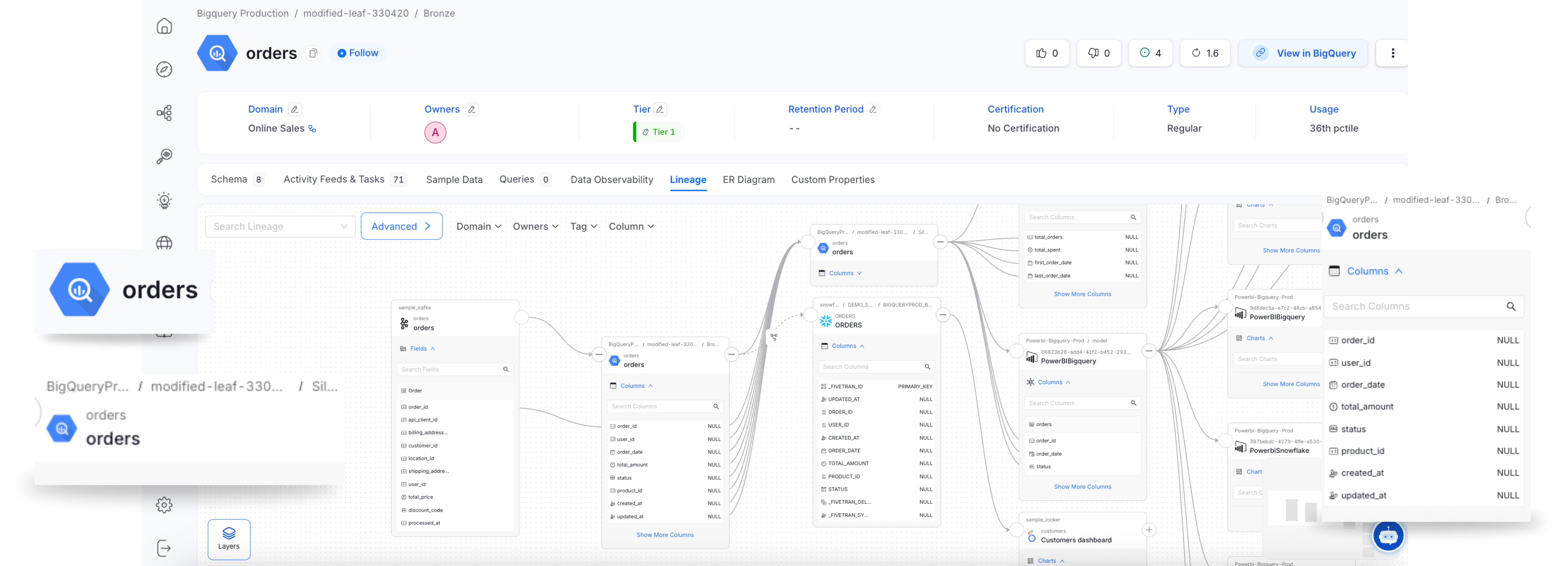Upvote the orders table with thumbs up
The image size is (1568, 566).
1047,53
